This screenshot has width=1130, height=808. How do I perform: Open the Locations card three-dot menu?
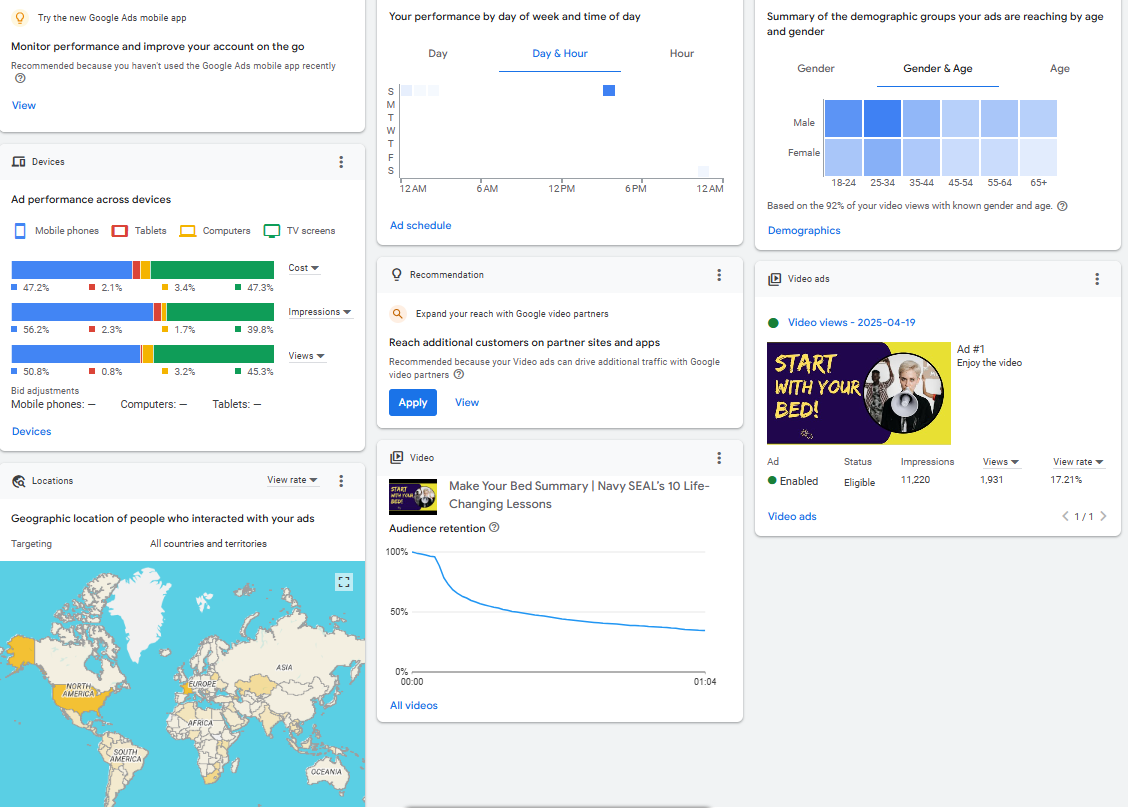(x=341, y=481)
